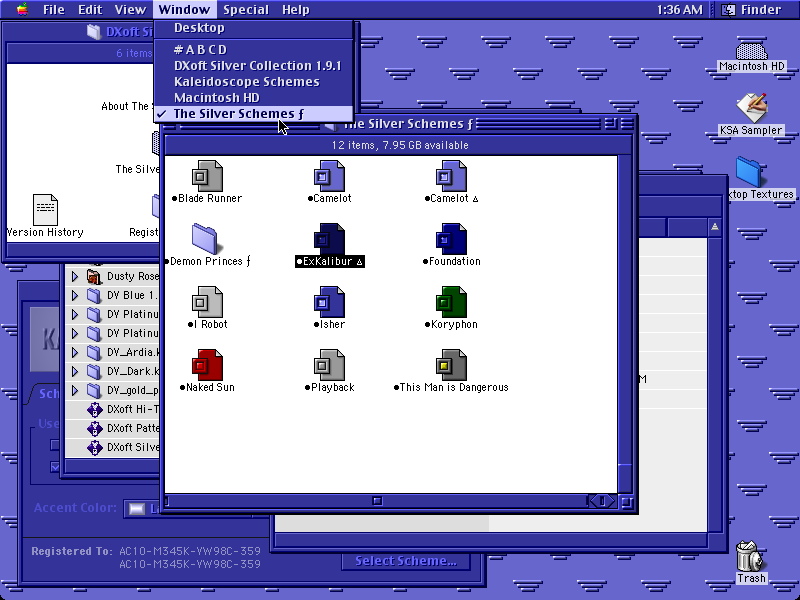Select the Macintosh HD desktop drive icon
Viewport: 800px width, 600px height.
752,51
